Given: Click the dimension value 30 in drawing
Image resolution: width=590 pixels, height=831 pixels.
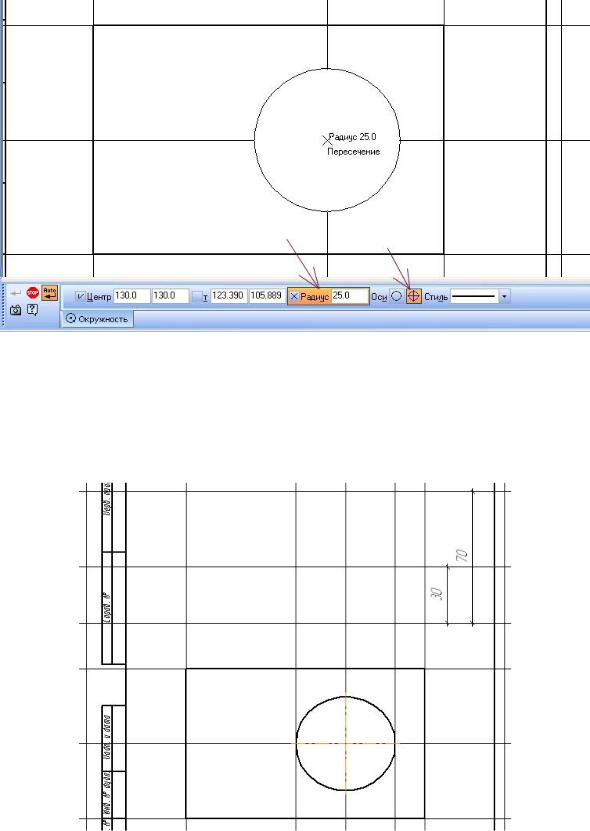Looking at the screenshot, I should pyautogui.click(x=437, y=594).
